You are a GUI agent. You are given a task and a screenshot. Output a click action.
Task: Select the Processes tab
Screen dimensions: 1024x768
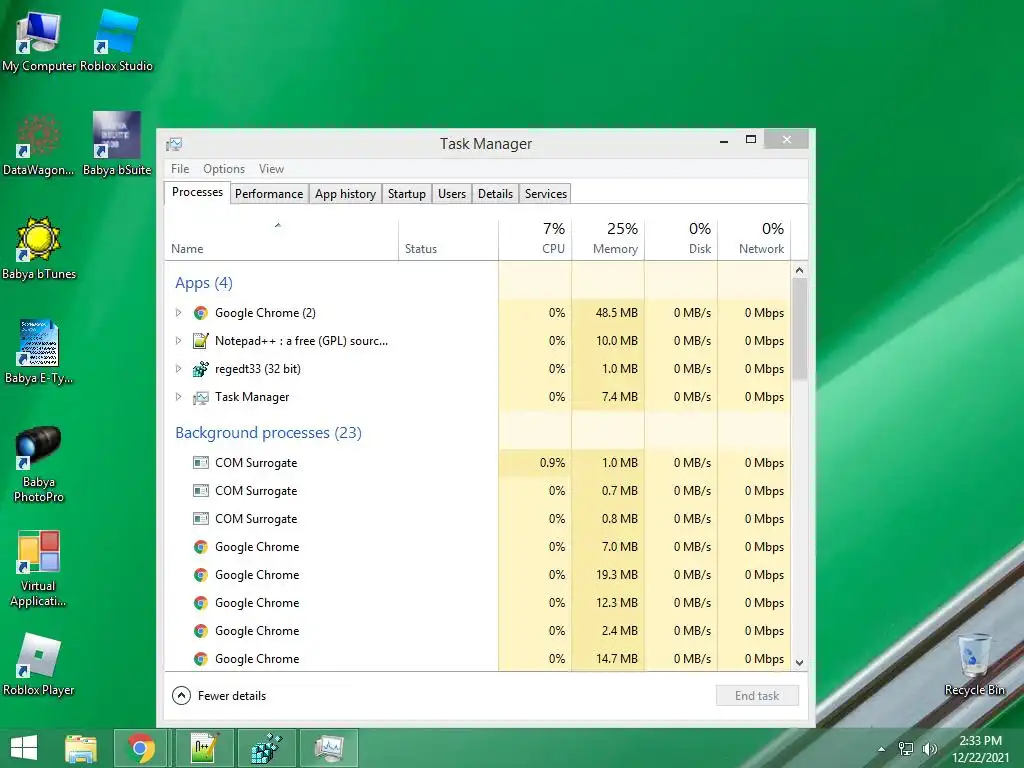pyautogui.click(x=197, y=192)
